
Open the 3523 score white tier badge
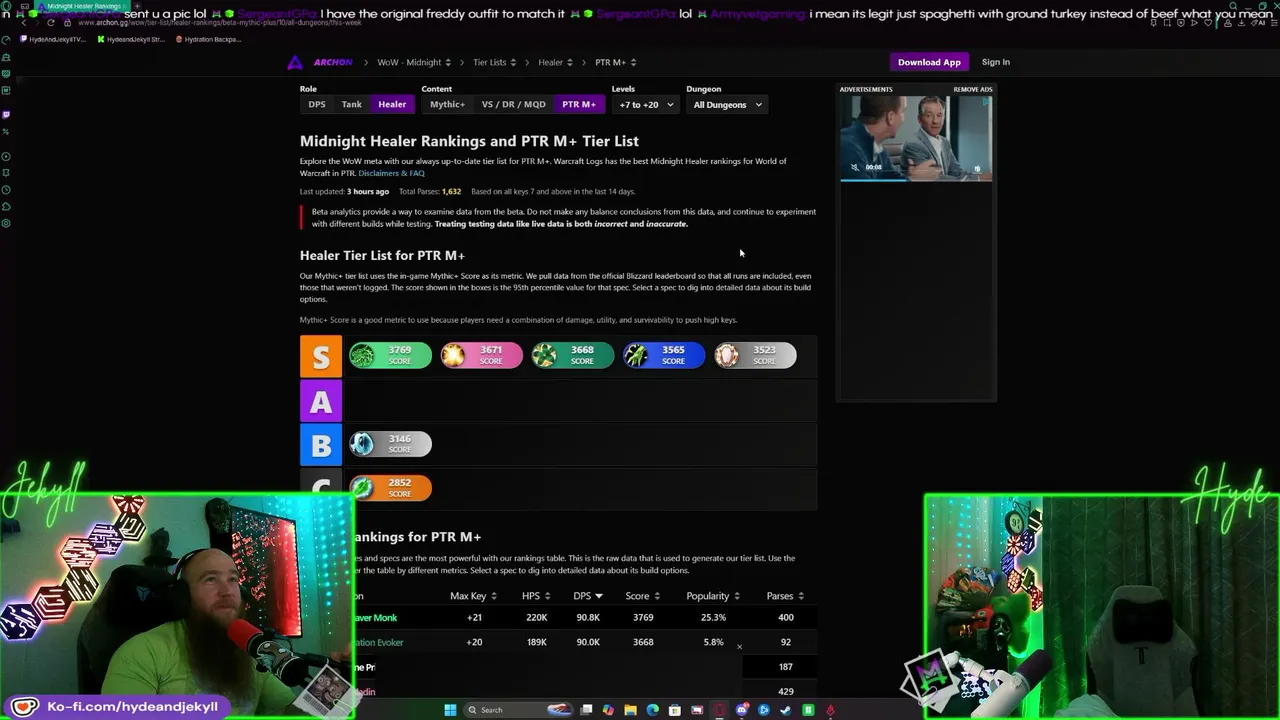(x=756, y=355)
